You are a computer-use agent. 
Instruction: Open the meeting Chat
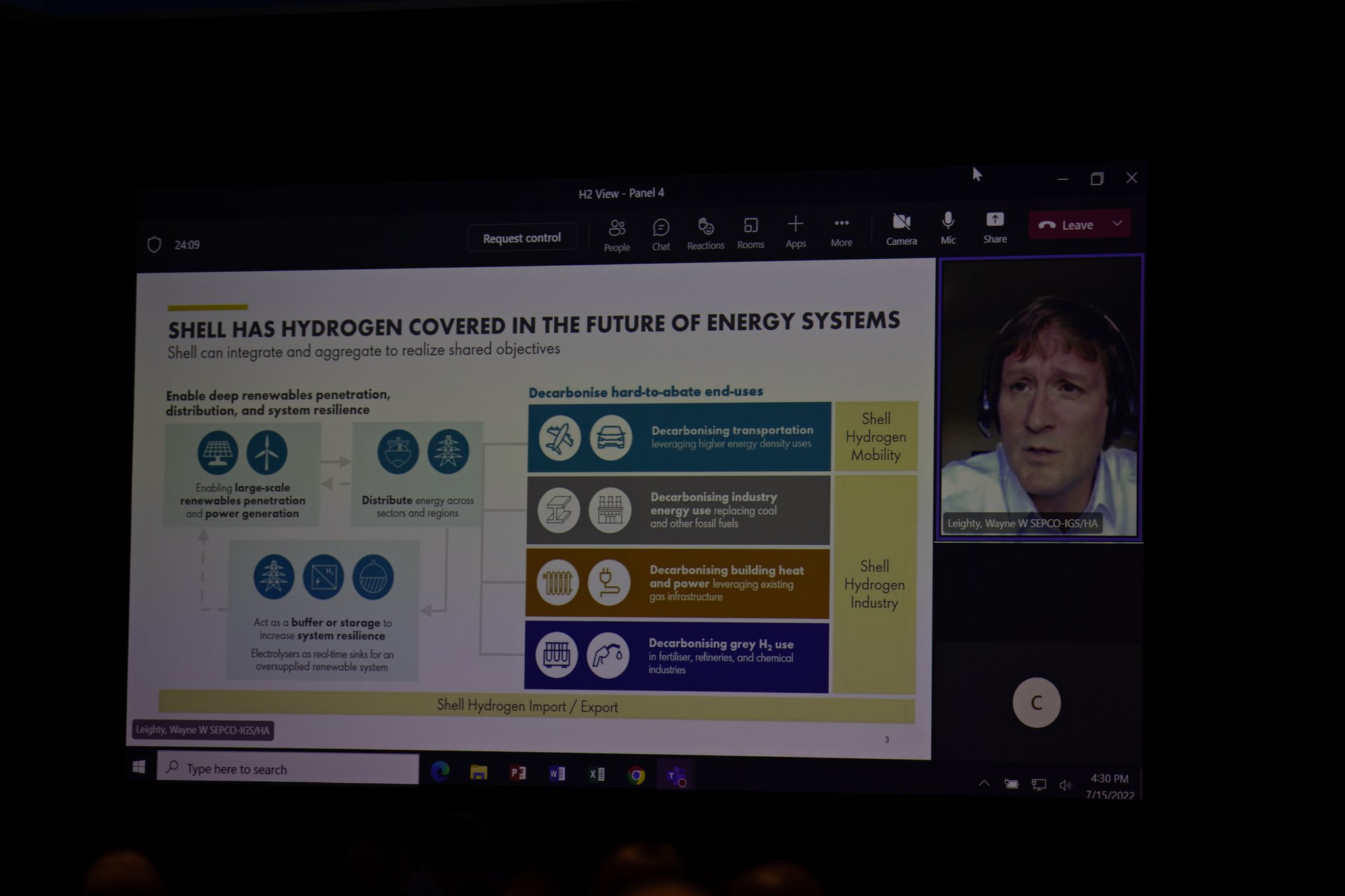point(661,234)
